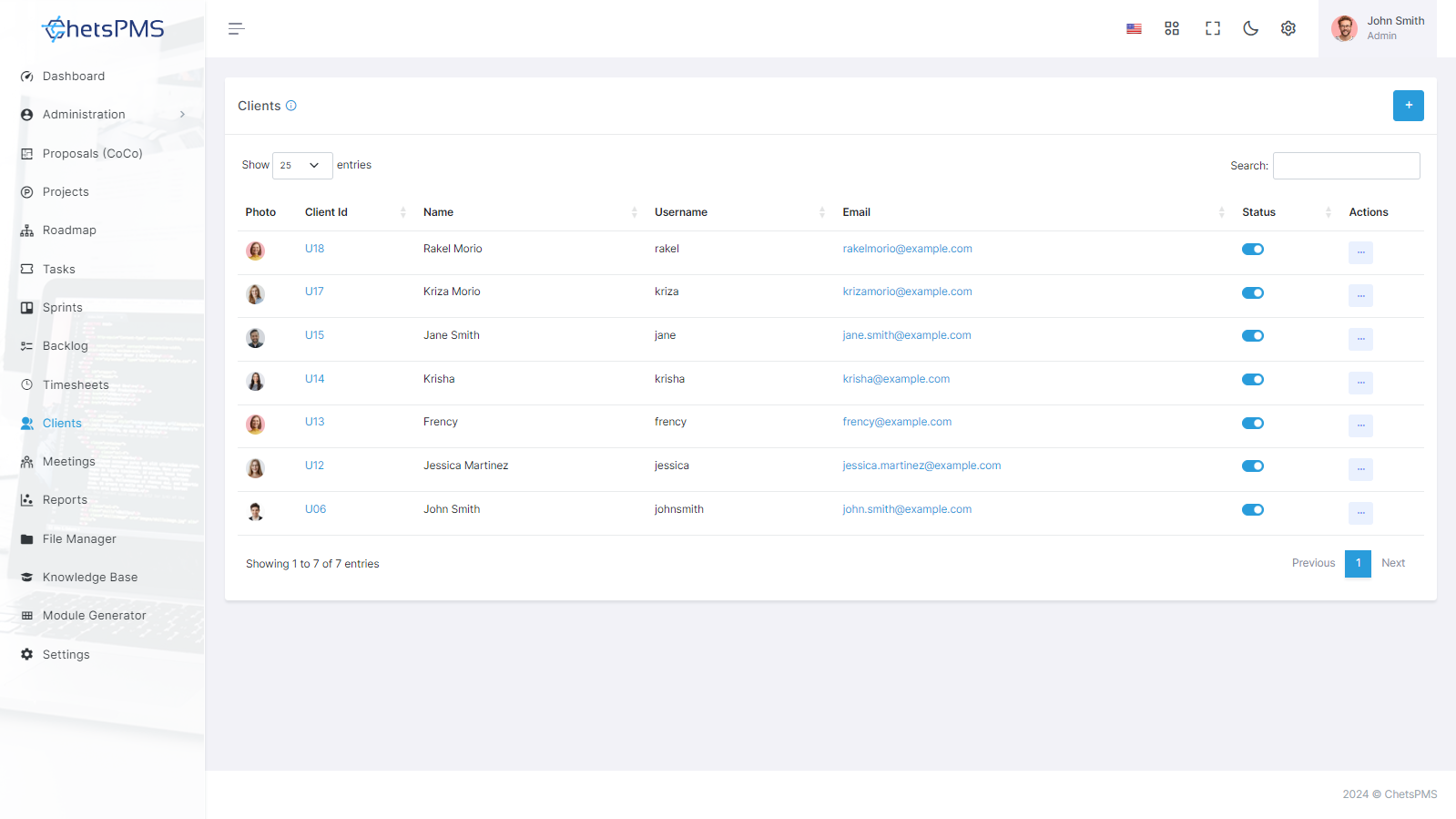1456x819 pixels.
Task: Switch to dark mode moon icon
Action: (1251, 29)
